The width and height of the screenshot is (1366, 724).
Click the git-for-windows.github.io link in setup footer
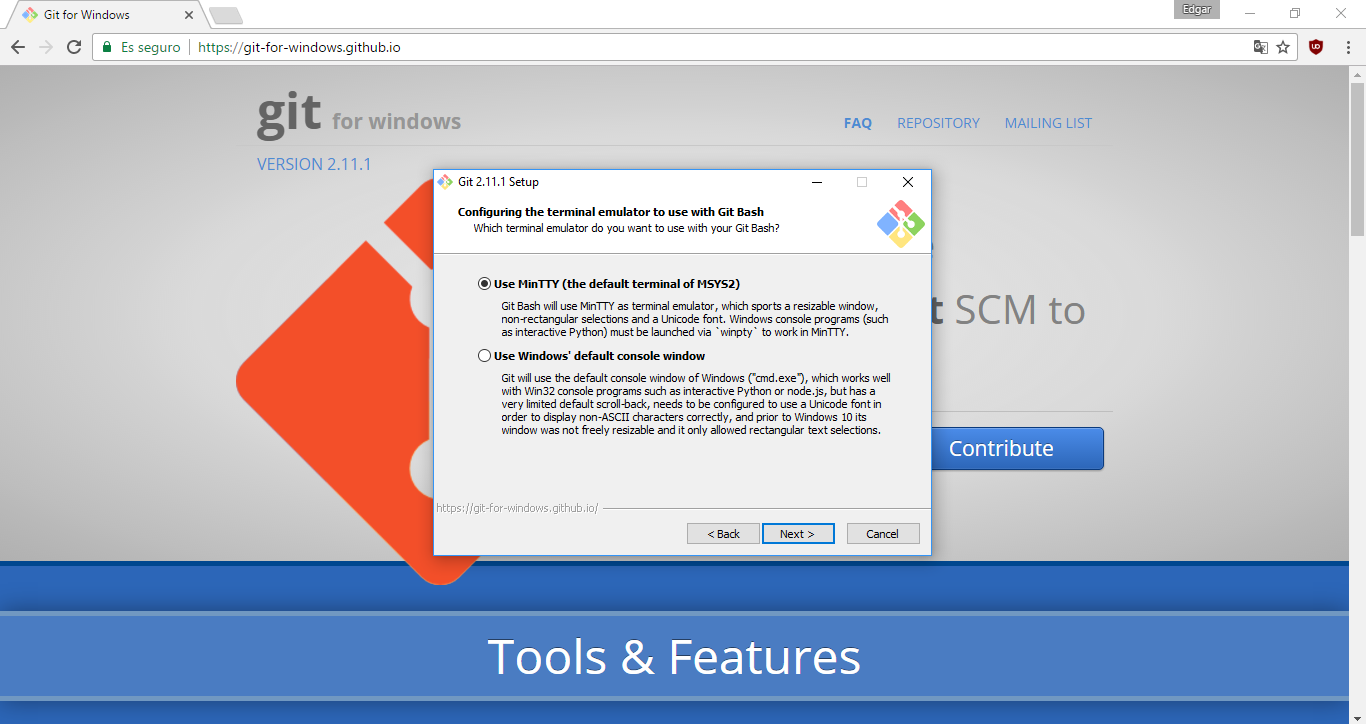tap(517, 508)
